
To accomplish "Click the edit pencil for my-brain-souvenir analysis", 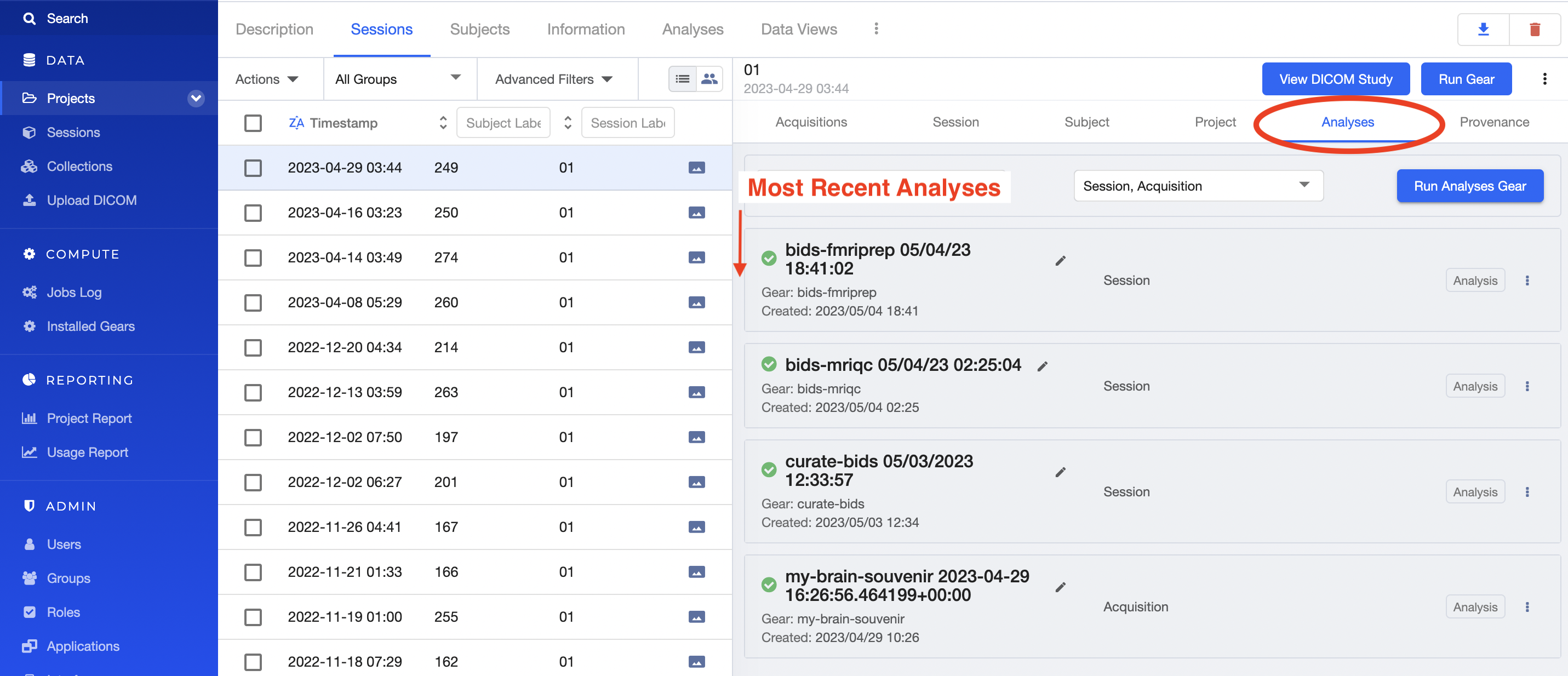I will (1060, 587).
